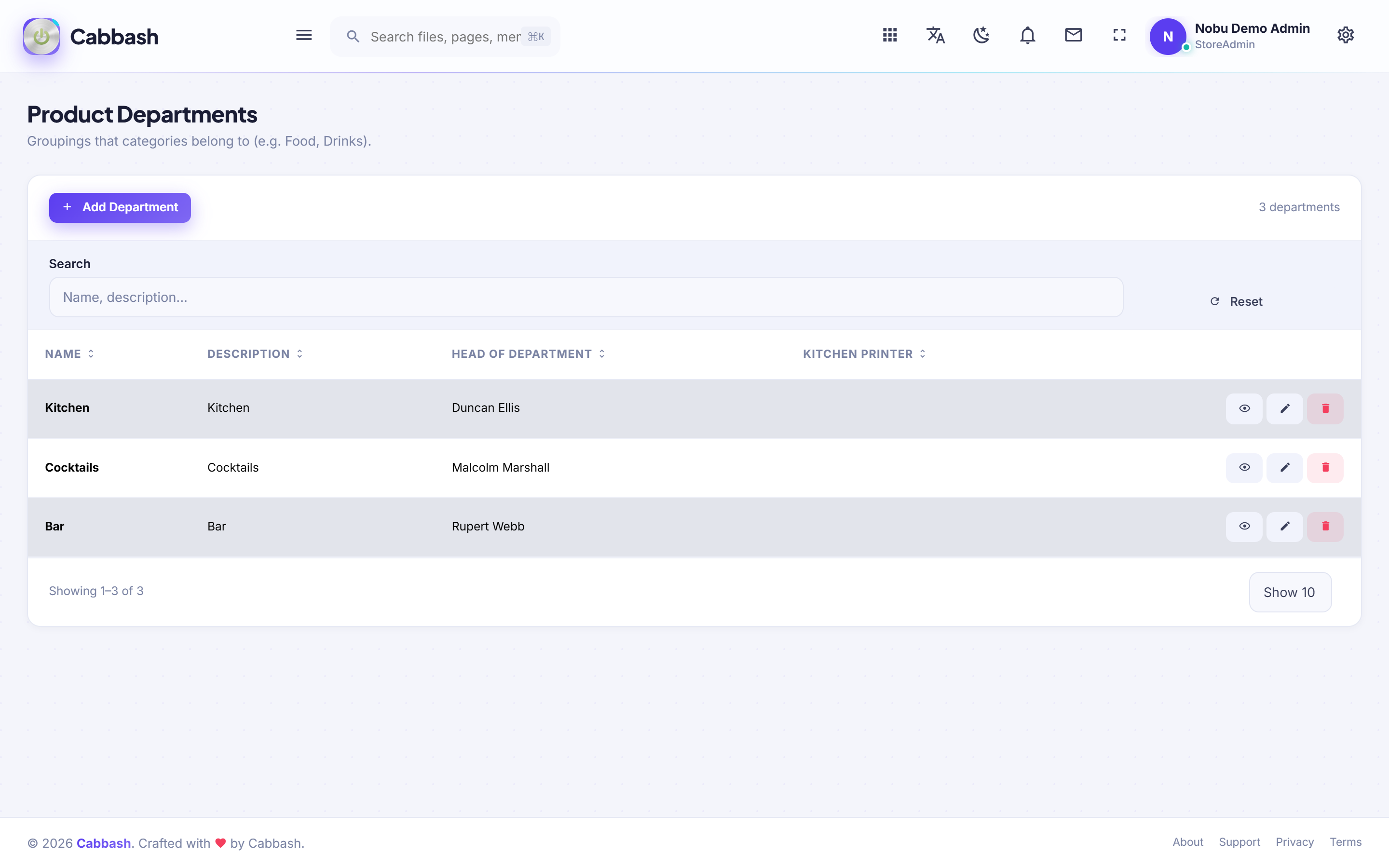
Task: Sort by the Description column
Action: click(255, 353)
